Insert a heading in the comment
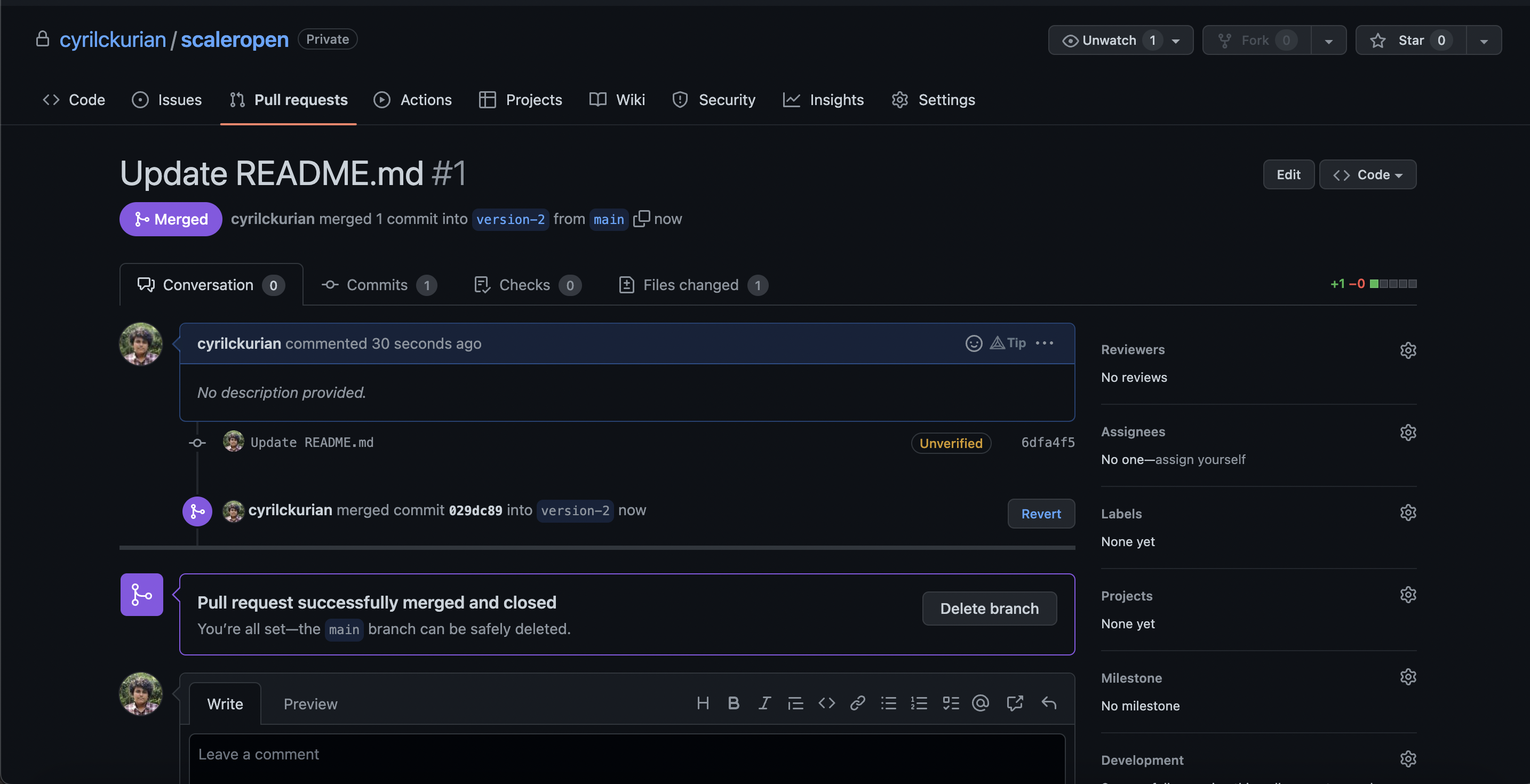This screenshot has width=1530, height=784. (x=703, y=703)
